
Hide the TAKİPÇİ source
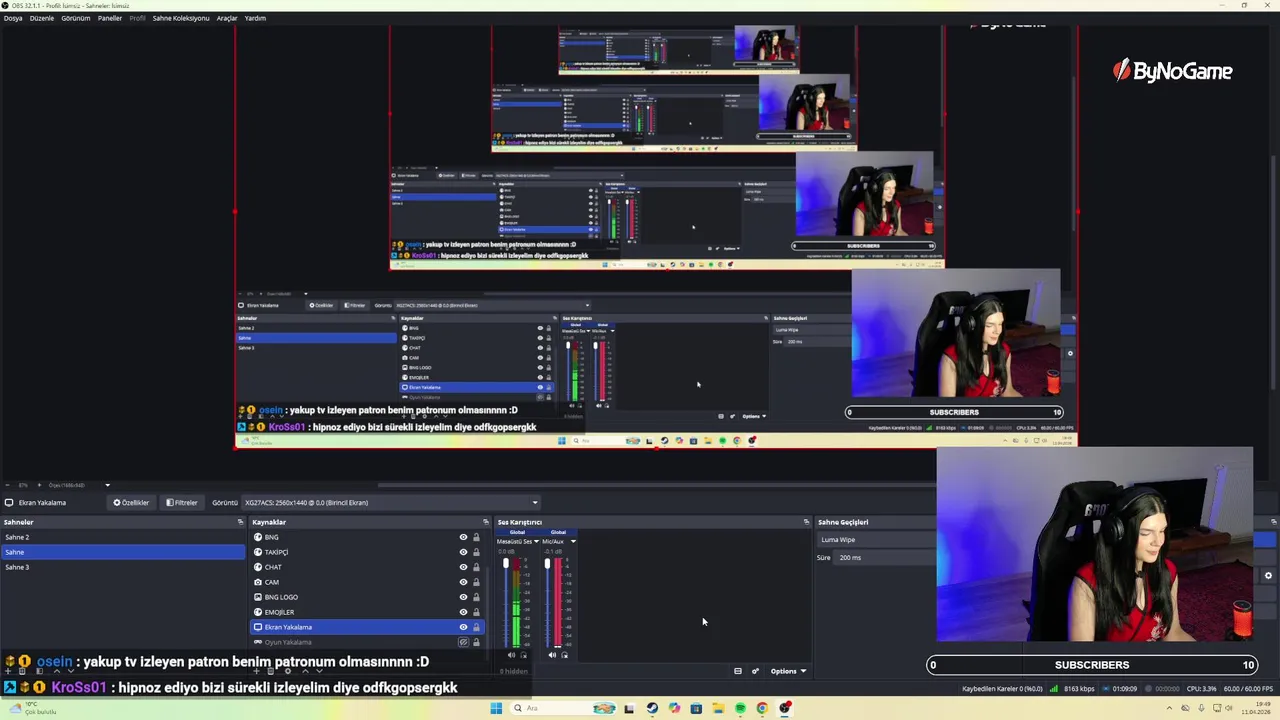463,552
